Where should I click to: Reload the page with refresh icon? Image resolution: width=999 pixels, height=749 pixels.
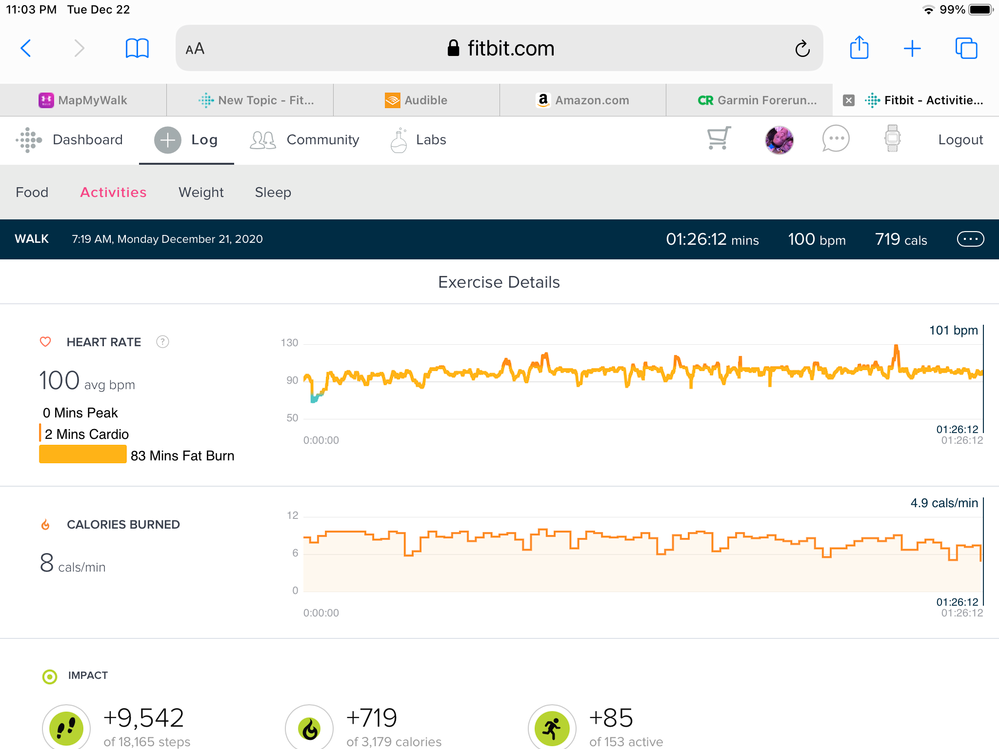tap(801, 49)
